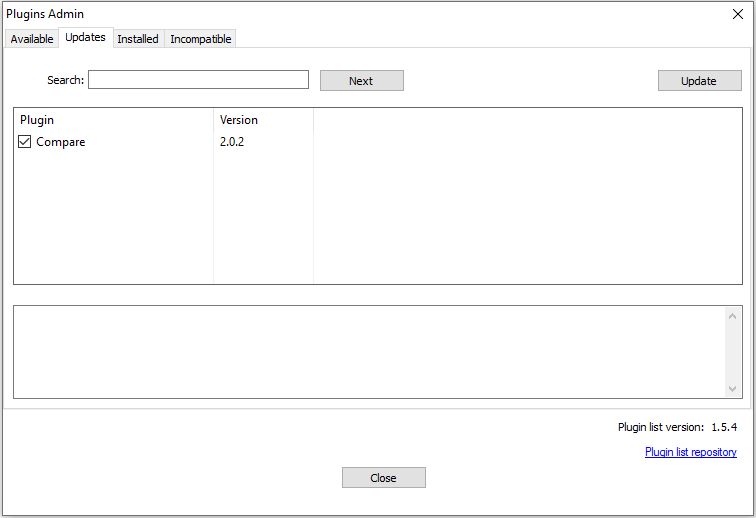Click the description box scroll up arrow
Screen dimensions: 756x518
[x=732, y=316]
